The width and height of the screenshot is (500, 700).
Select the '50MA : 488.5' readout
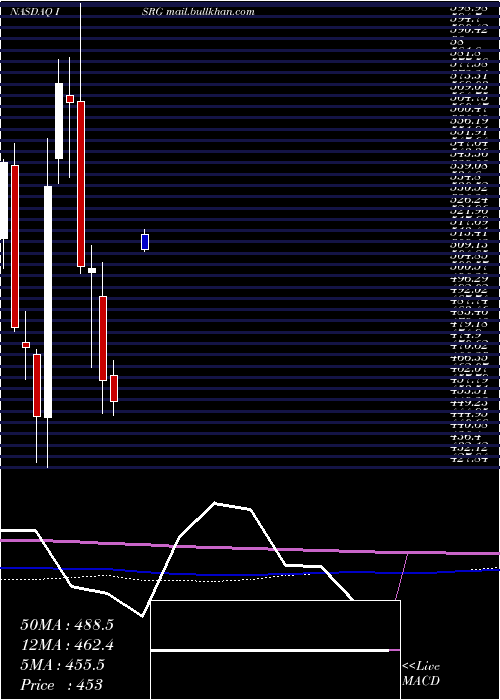point(67,625)
